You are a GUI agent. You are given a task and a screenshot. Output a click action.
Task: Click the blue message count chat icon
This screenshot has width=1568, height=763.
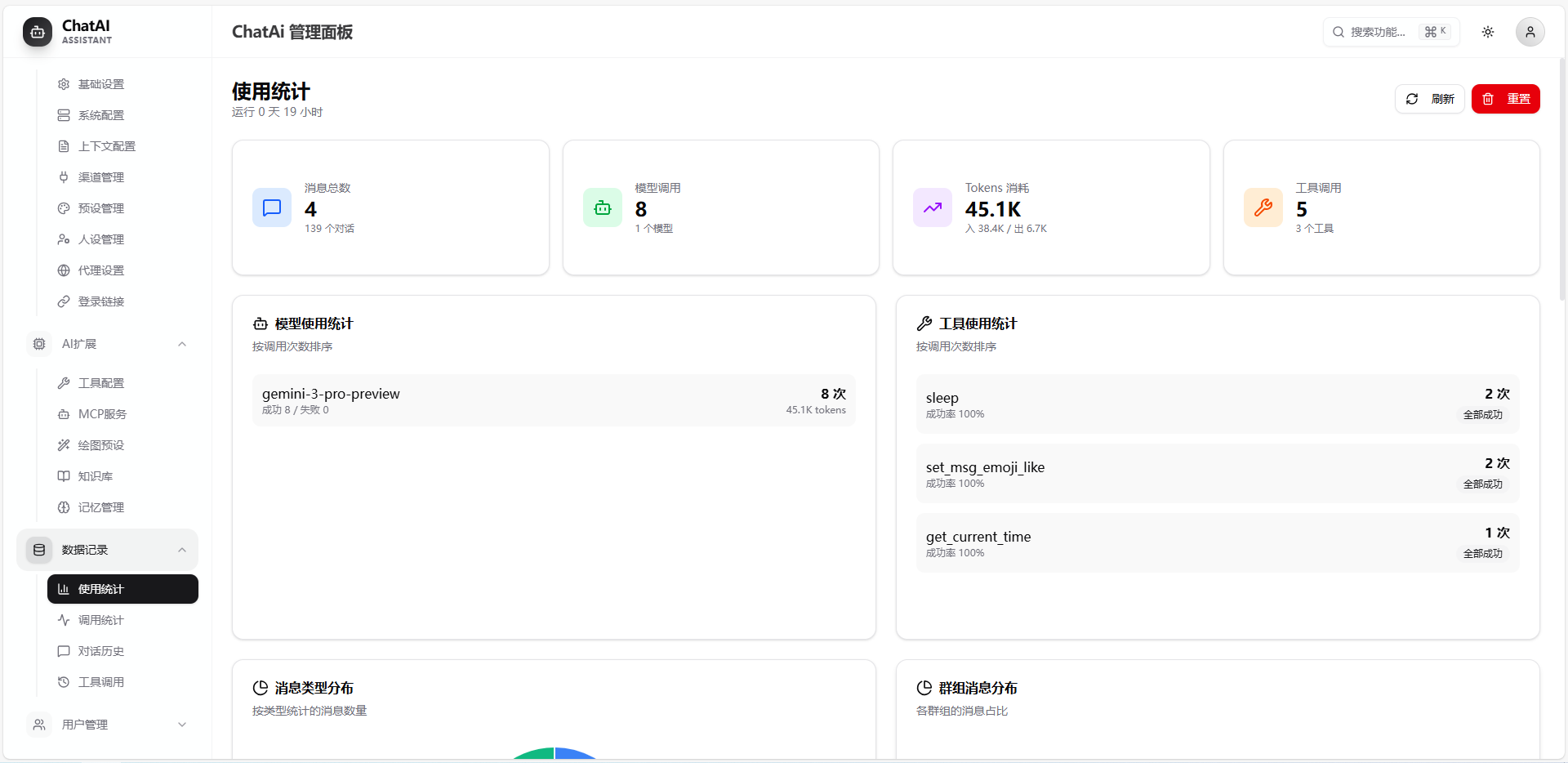coord(272,207)
